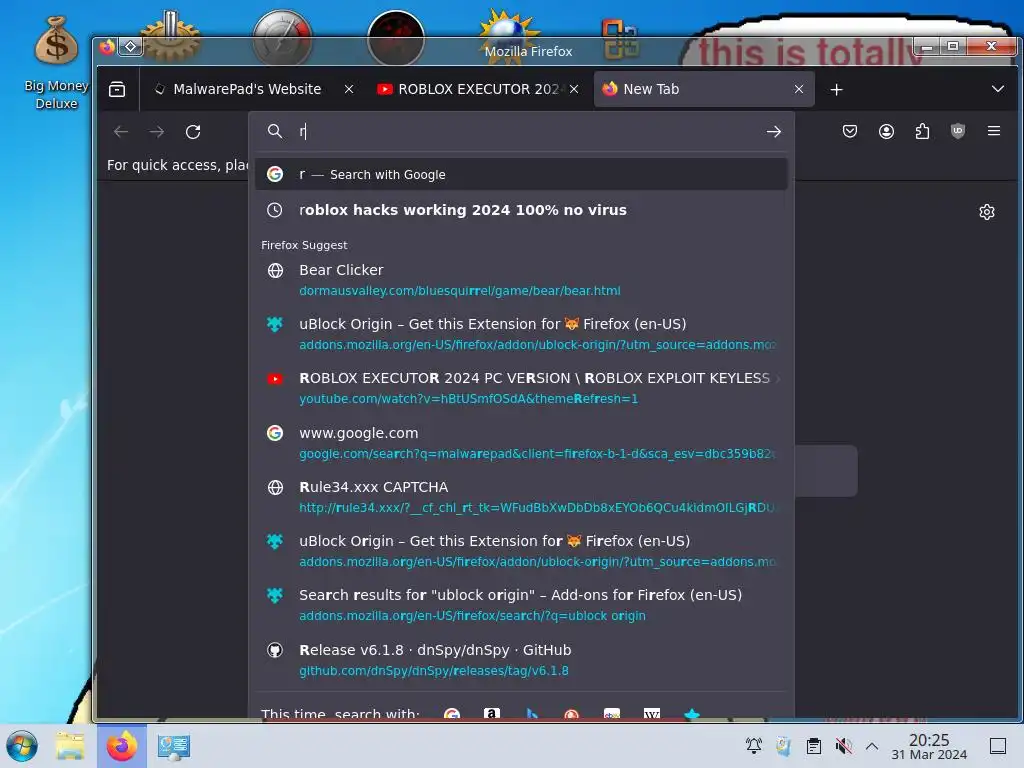
Task: Open the www.google.com malwarepad search suggestion
Action: [x=521, y=443]
